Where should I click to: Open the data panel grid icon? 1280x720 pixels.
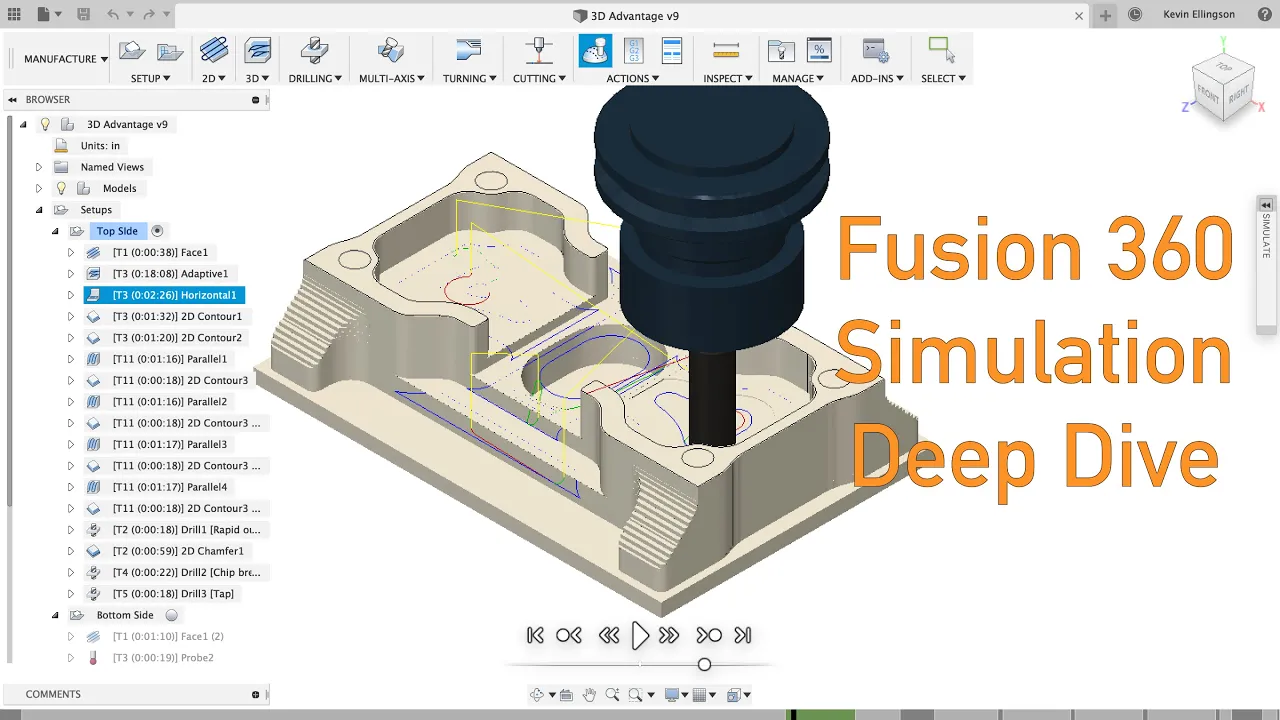14,15
